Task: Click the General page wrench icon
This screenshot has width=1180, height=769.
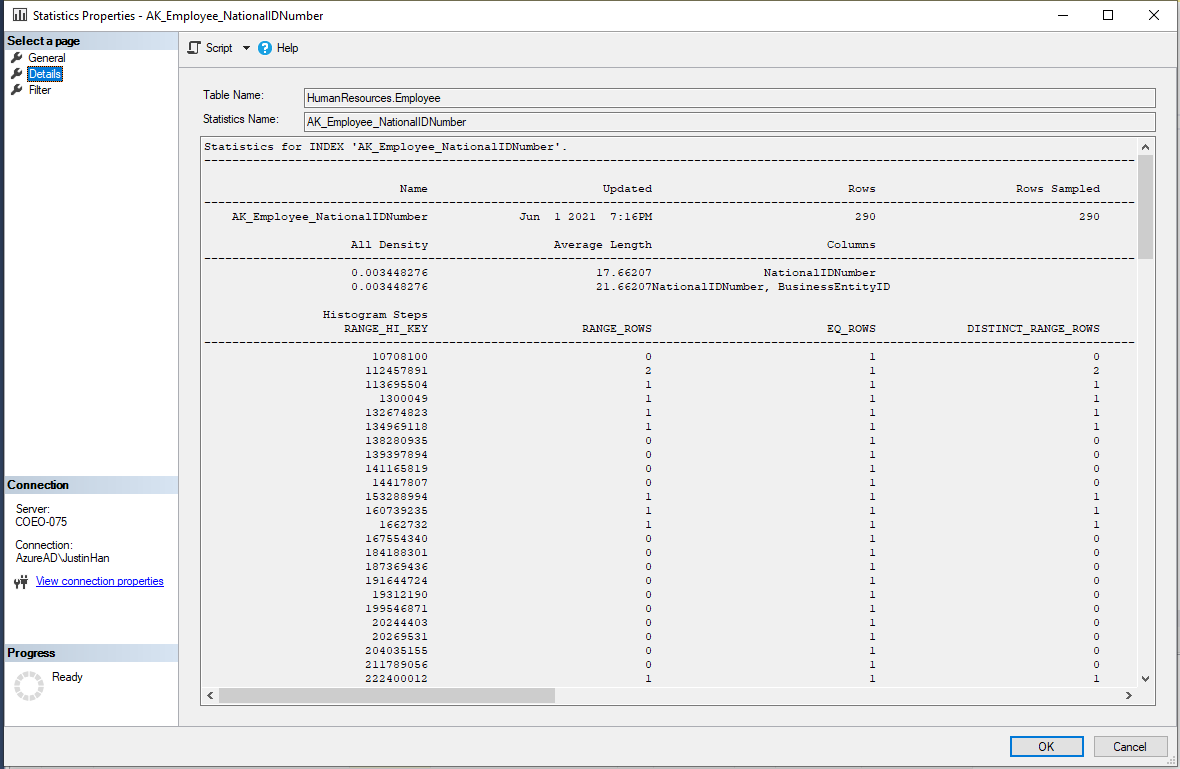Action: click(x=17, y=58)
